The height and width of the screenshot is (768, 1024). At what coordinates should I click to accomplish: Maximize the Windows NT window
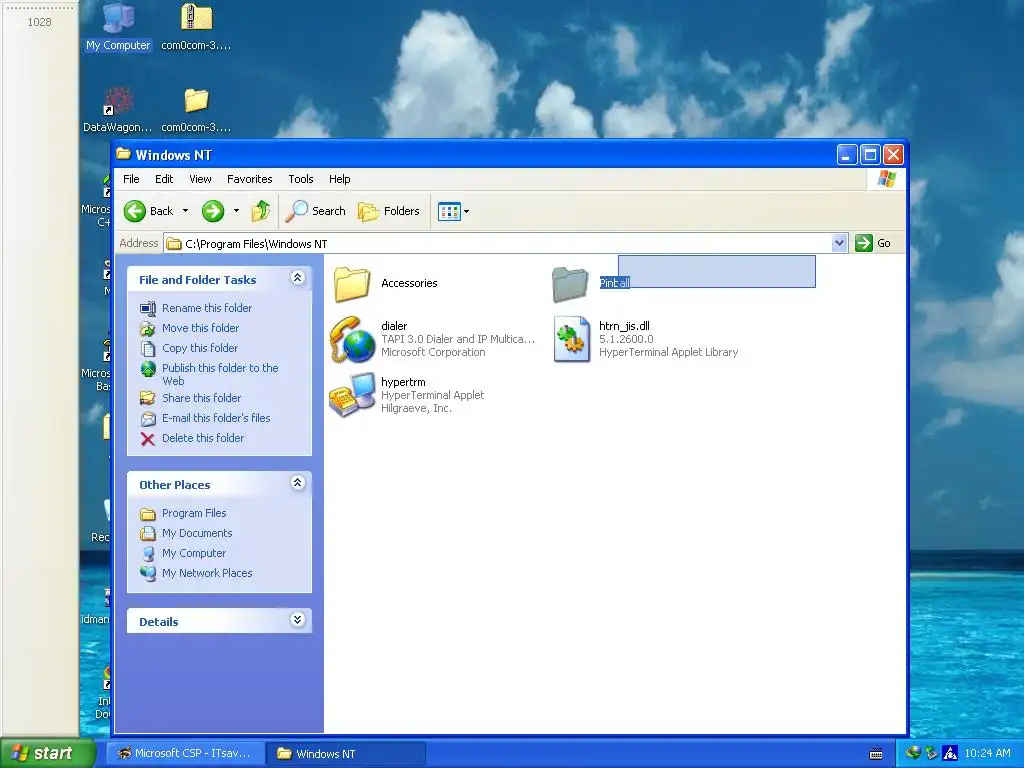click(x=870, y=155)
